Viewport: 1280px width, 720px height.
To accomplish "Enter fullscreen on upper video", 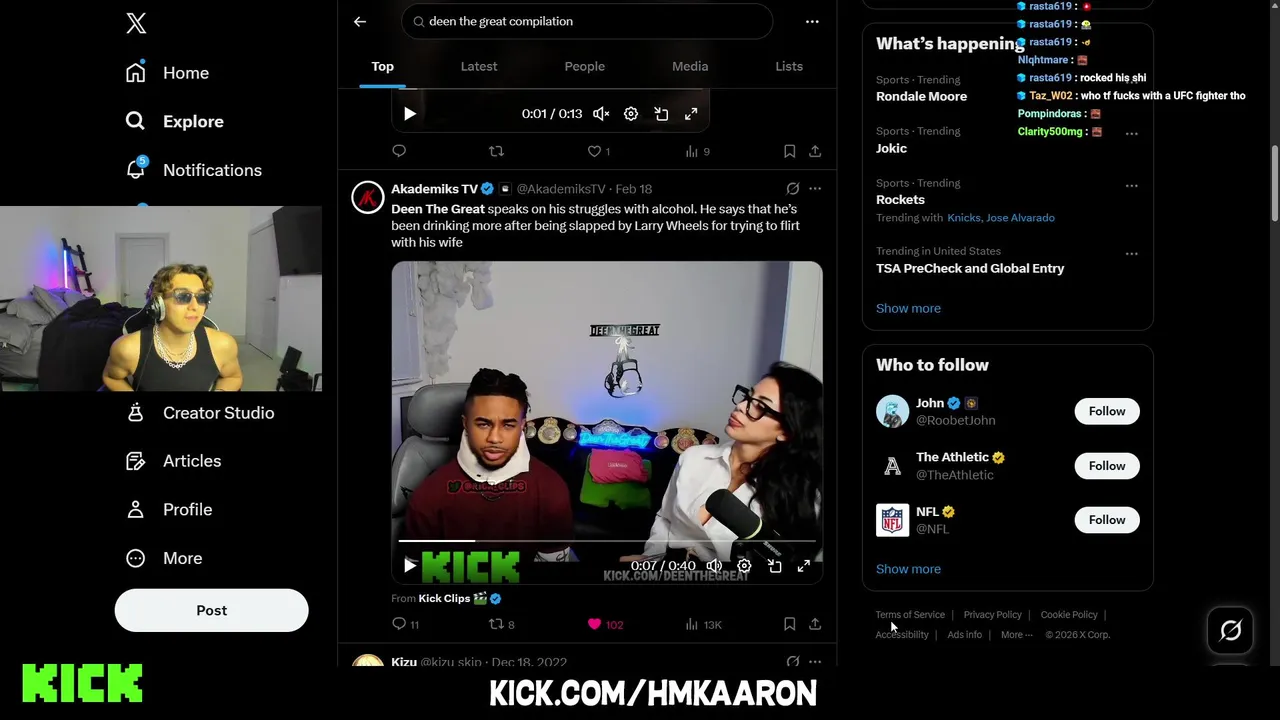I will click(x=691, y=114).
